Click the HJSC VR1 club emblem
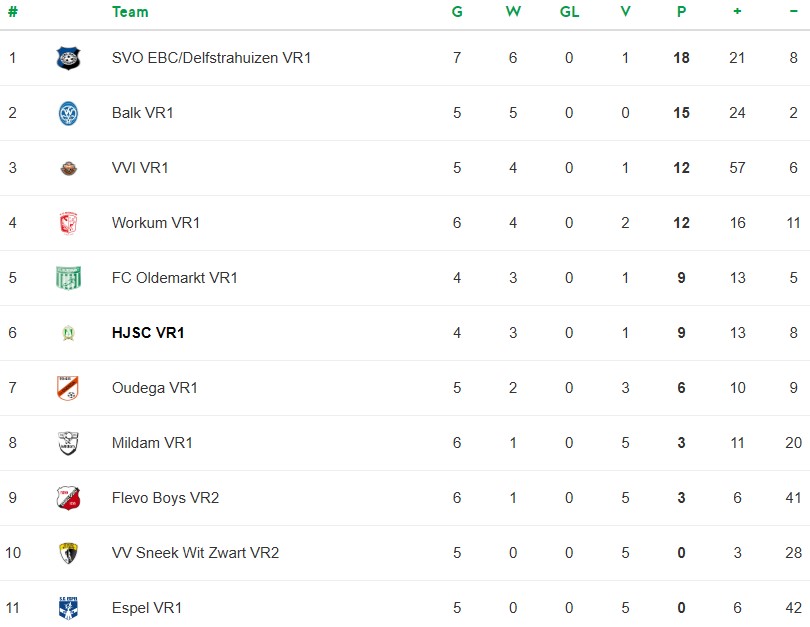810x627 pixels. click(x=68, y=333)
